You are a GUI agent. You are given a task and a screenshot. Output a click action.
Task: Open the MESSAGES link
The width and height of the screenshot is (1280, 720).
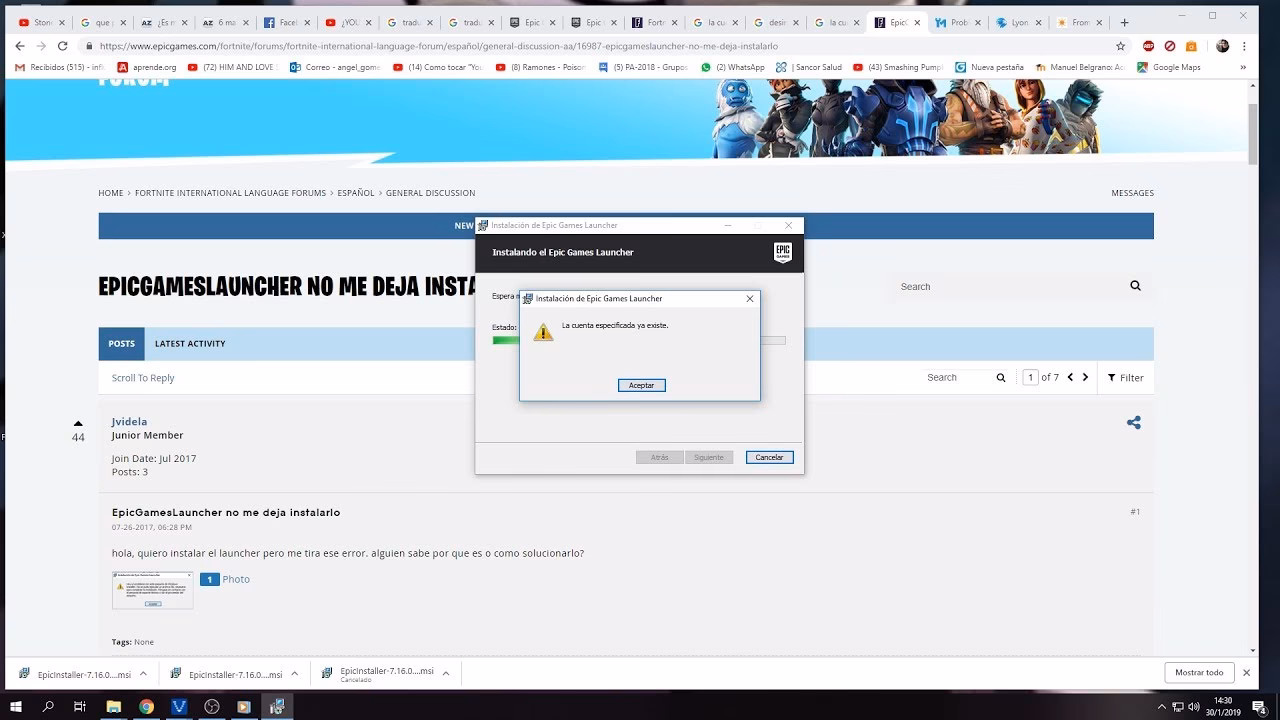point(1132,193)
